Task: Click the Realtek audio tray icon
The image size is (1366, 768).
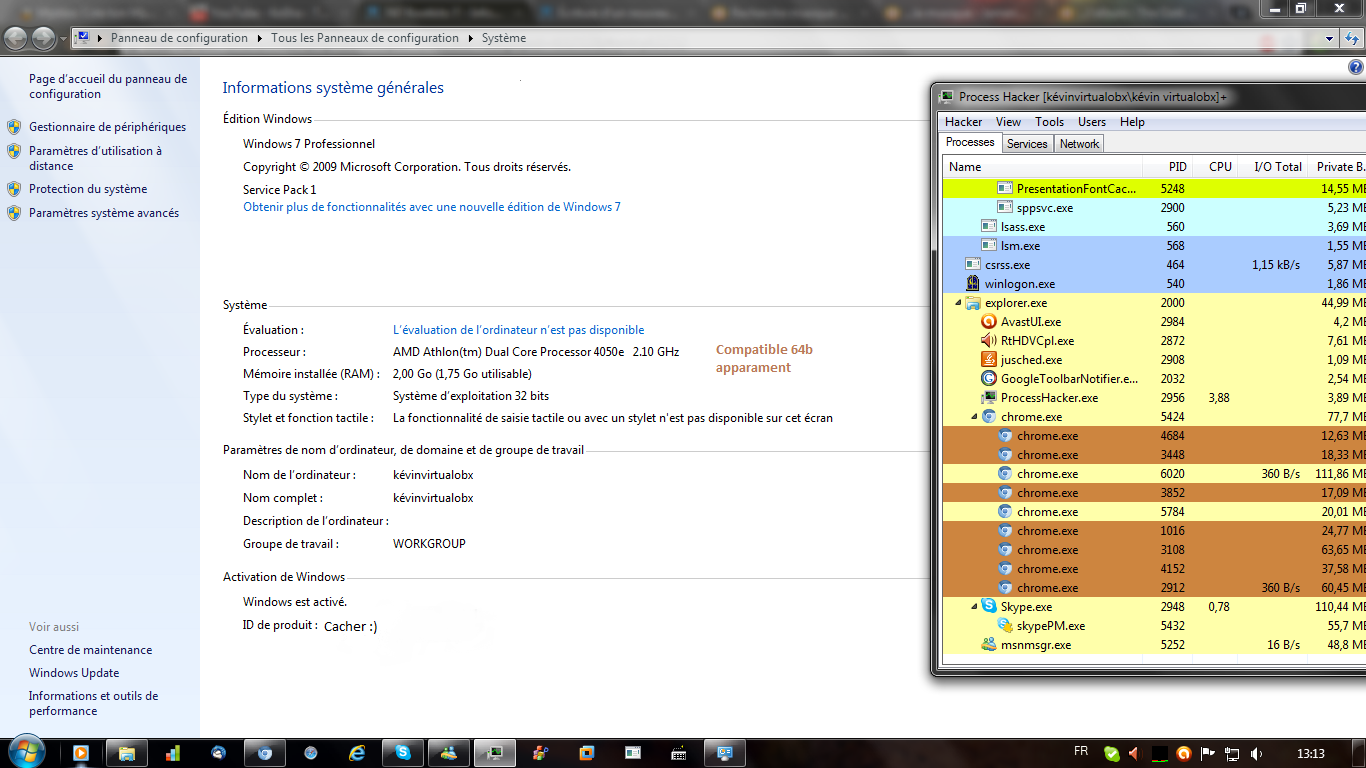Action: 1134,753
